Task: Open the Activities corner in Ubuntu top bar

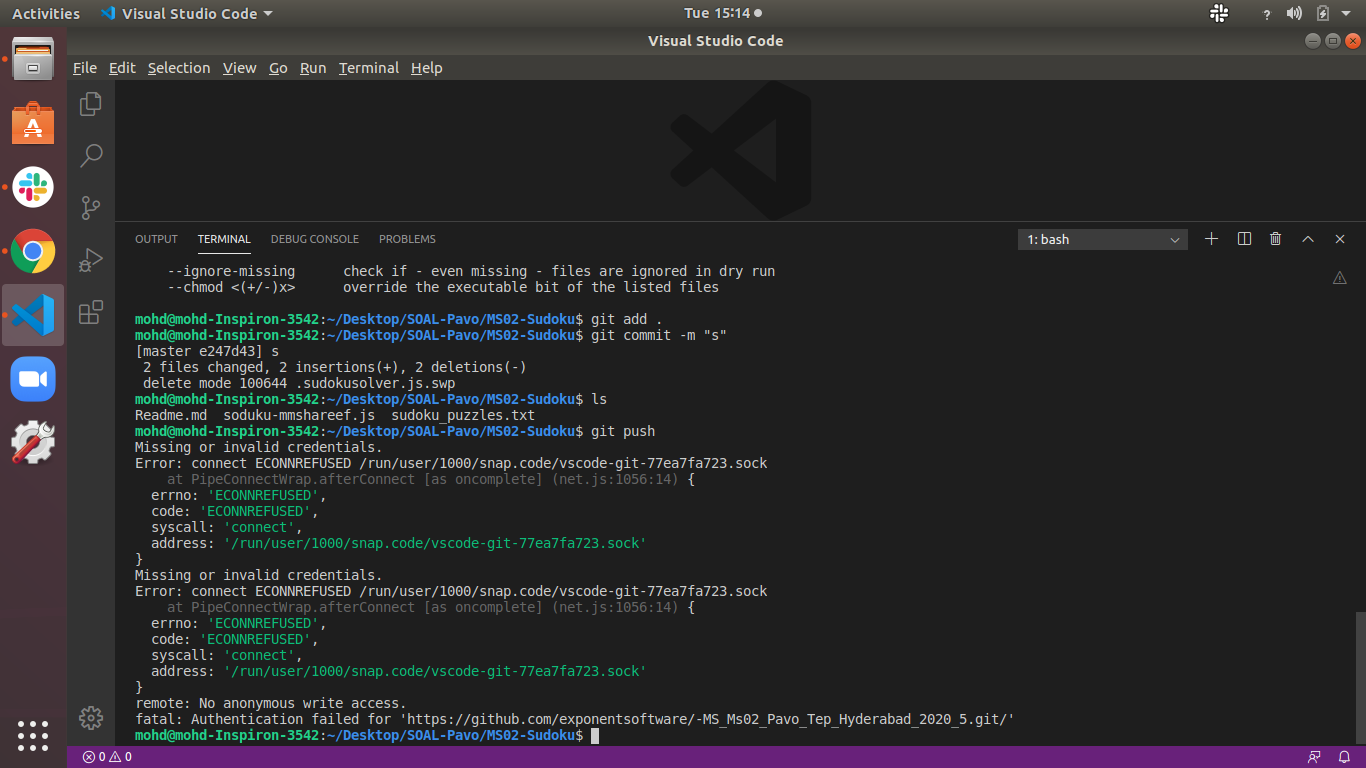Action: (x=45, y=13)
